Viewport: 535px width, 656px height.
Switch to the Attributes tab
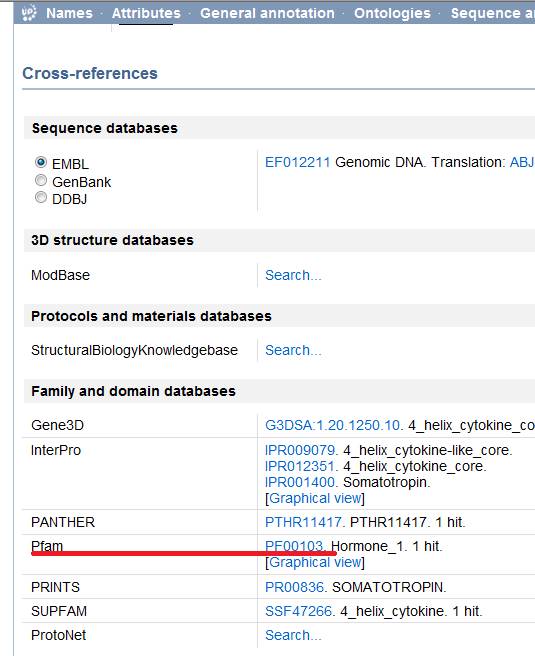(x=146, y=13)
